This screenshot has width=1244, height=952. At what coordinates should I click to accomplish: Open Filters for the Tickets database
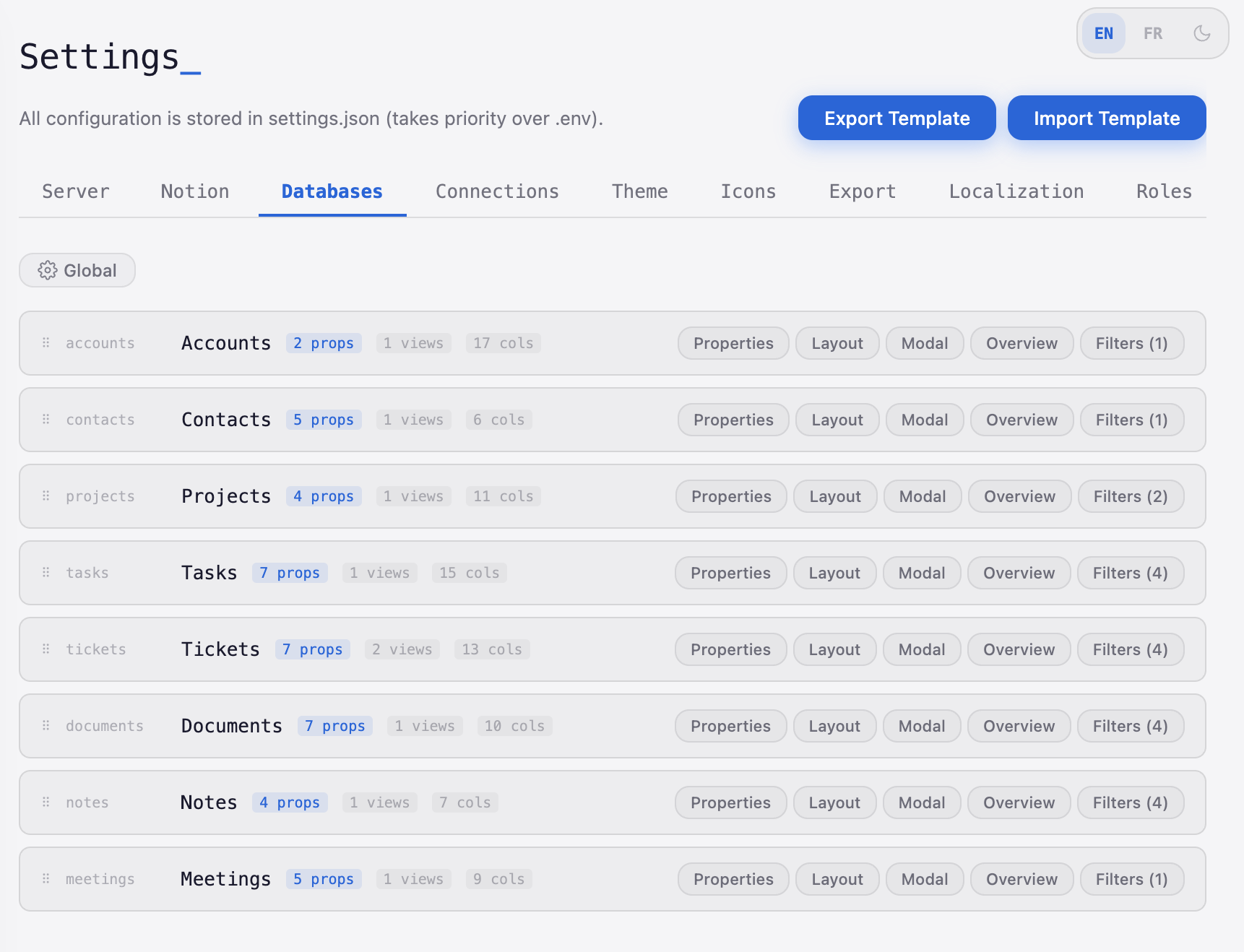pyautogui.click(x=1131, y=649)
